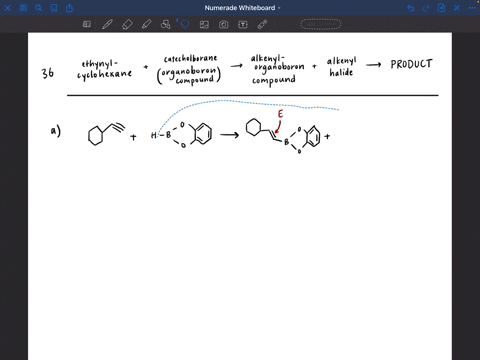Select the eraser tool
The image size is (480, 360).
click(127, 24)
